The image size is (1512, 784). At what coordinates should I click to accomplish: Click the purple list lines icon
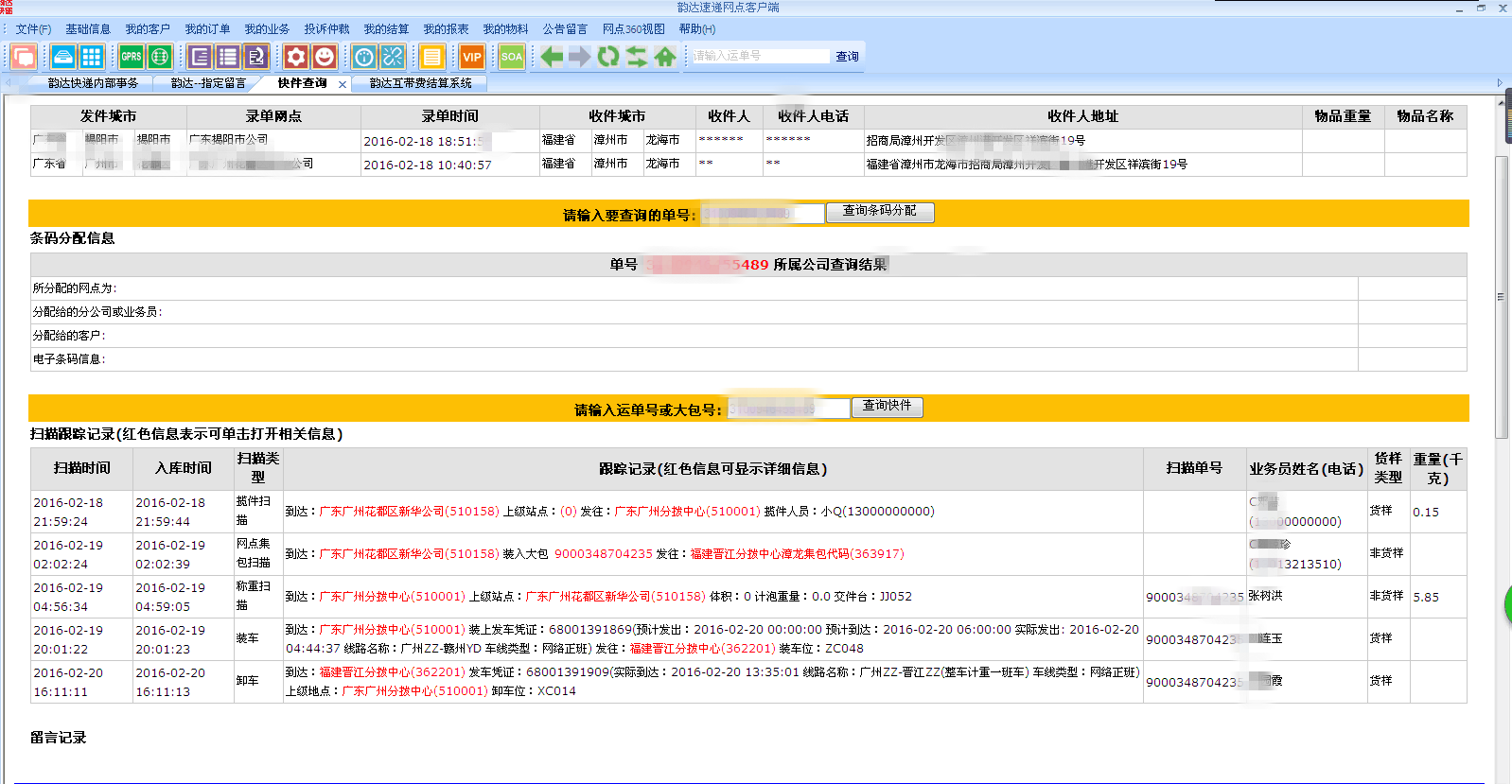228,57
